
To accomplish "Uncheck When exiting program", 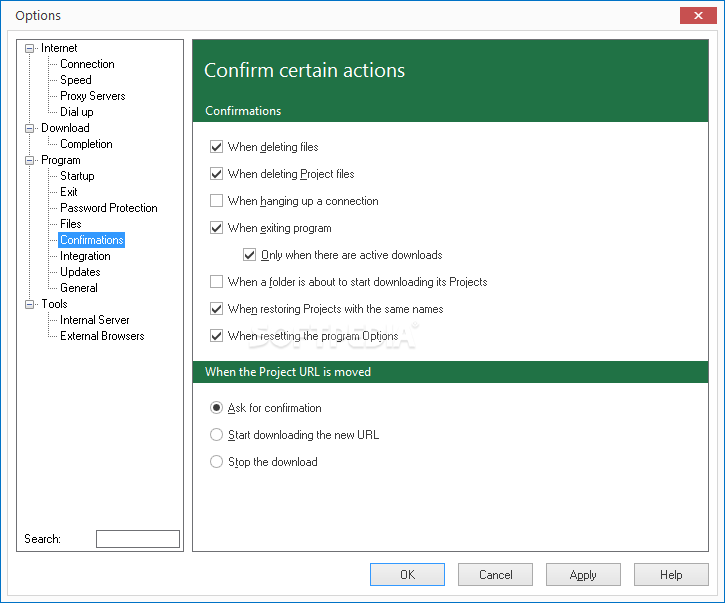I will pos(216,228).
